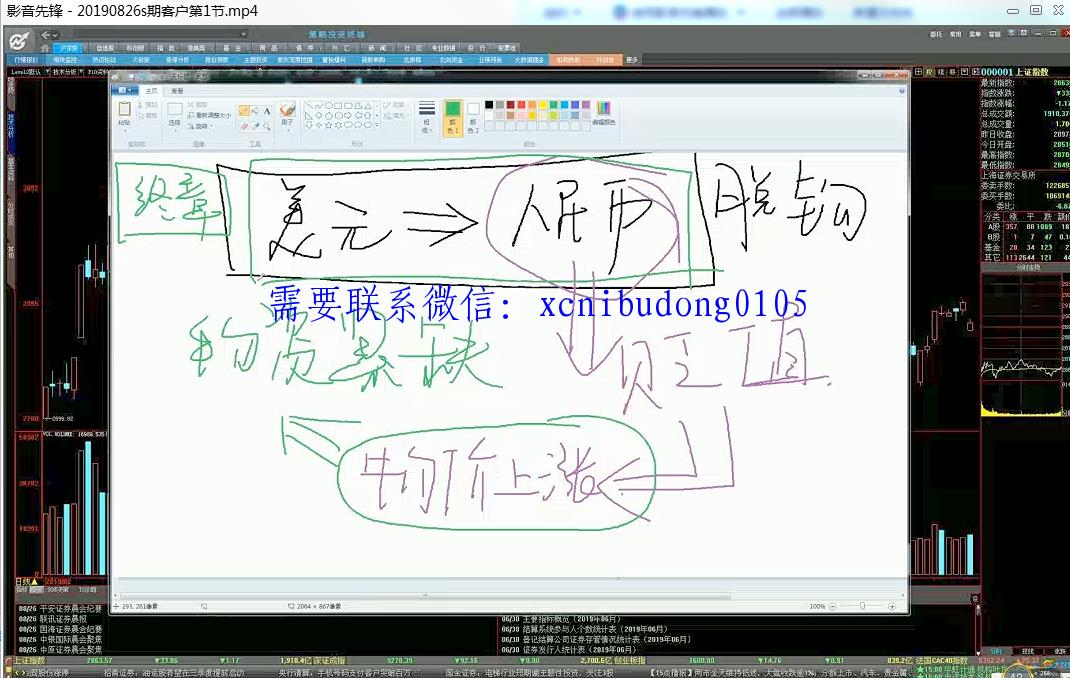The width and height of the screenshot is (1070, 678).
Task: Pick the yellow color swatch
Action: point(543,104)
